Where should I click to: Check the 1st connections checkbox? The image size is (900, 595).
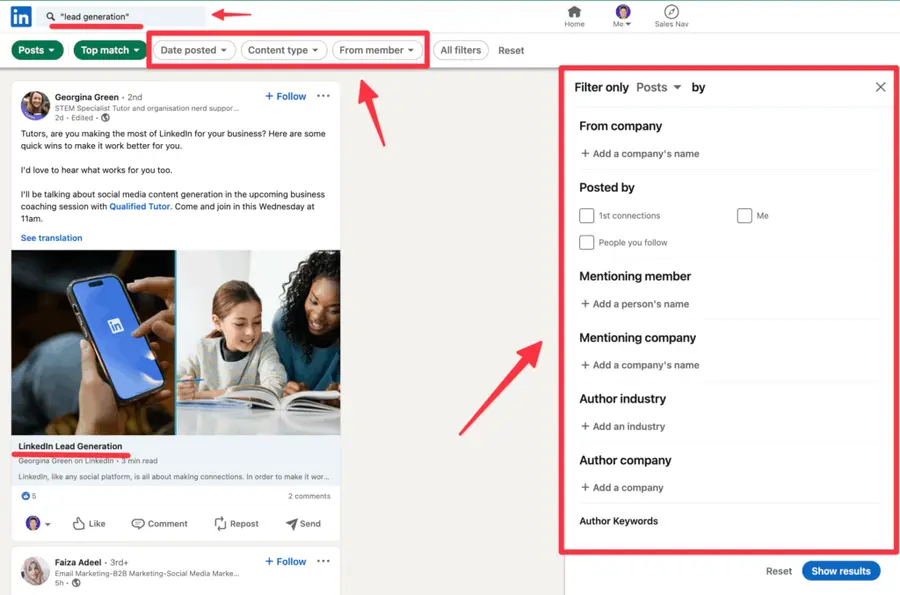coord(586,215)
